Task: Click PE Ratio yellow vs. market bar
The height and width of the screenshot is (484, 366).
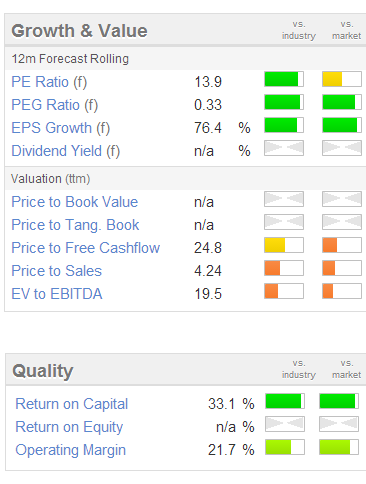Action: click(342, 79)
